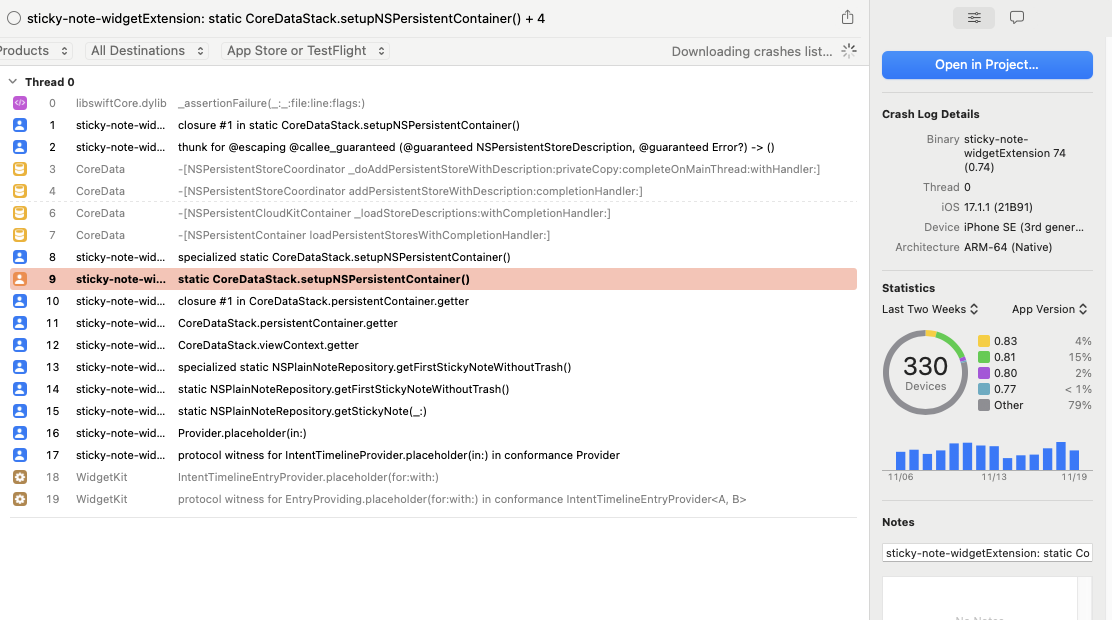Open All Destinations dropdown
The width and height of the screenshot is (1112, 620).
[147, 50]
